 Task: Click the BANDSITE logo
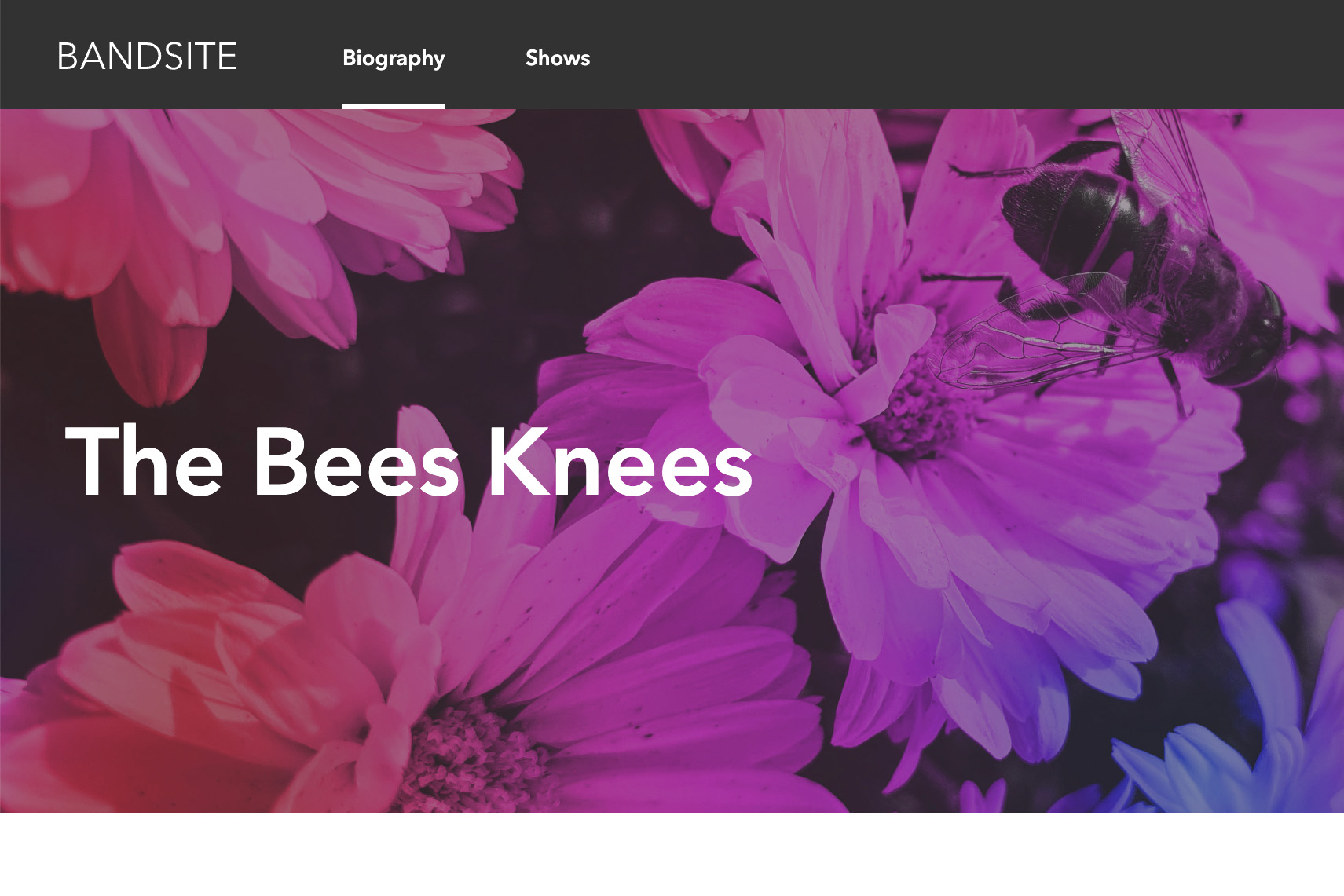[147, 57]
